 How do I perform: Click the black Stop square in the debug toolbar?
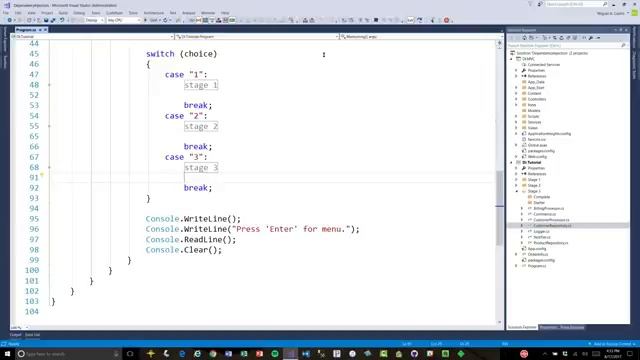coord(376,20)
